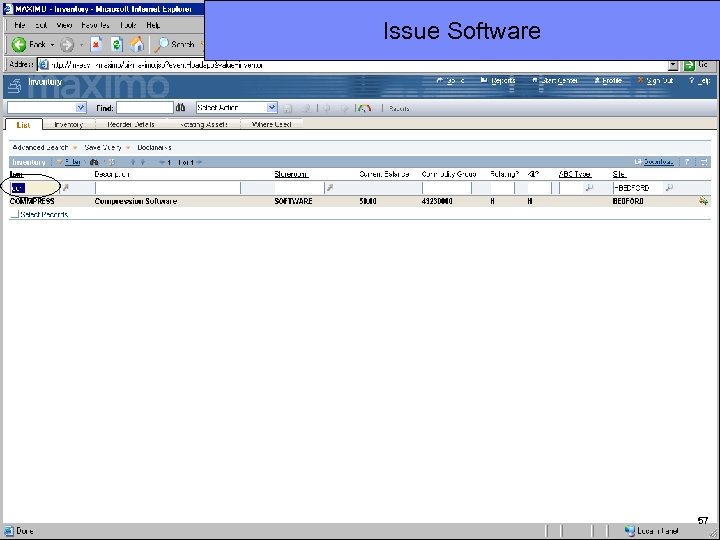
Task: Open the address bar dropdown arrow
Action: tap(673, 65)
